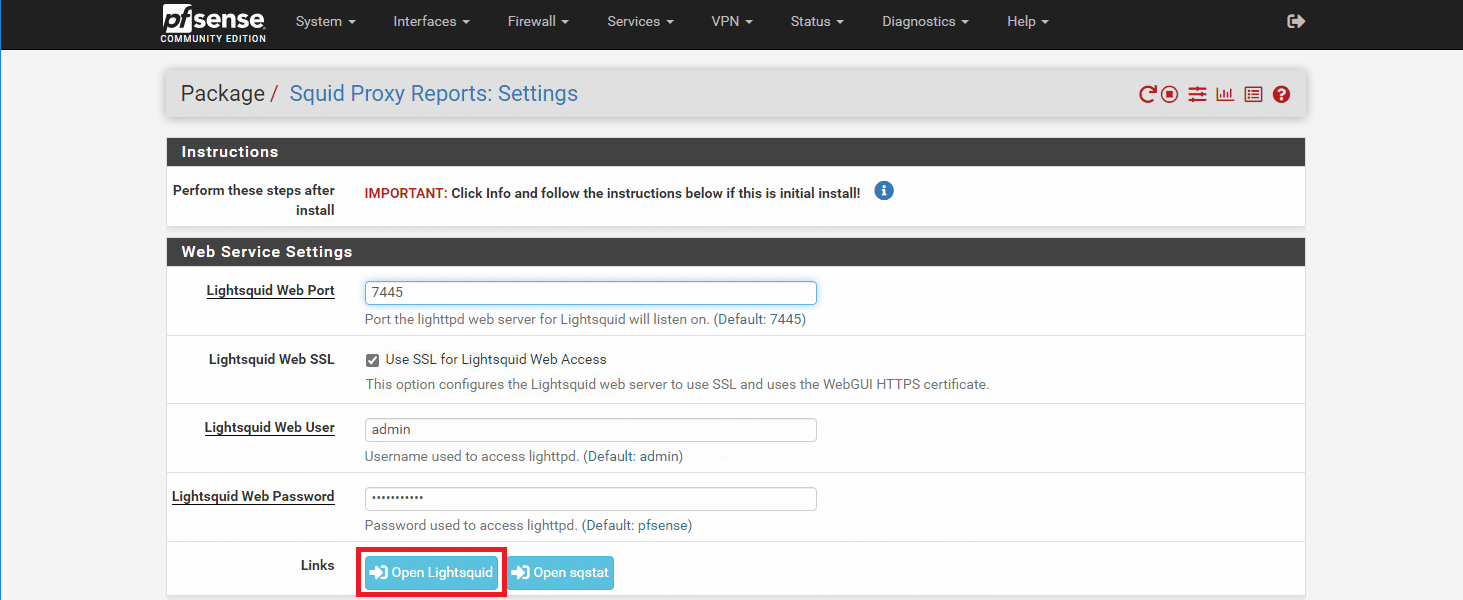Click the red IMPORTANT notice text

[405, 193]
